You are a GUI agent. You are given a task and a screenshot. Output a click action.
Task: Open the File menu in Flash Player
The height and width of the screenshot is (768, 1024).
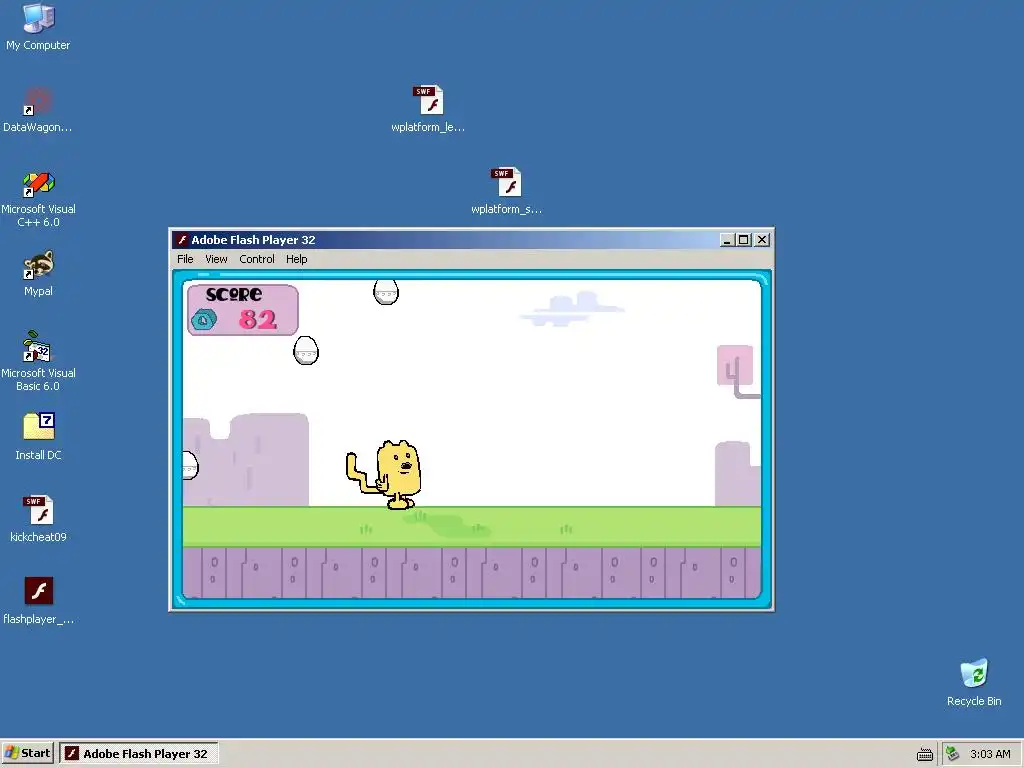(x=185, y=259)
